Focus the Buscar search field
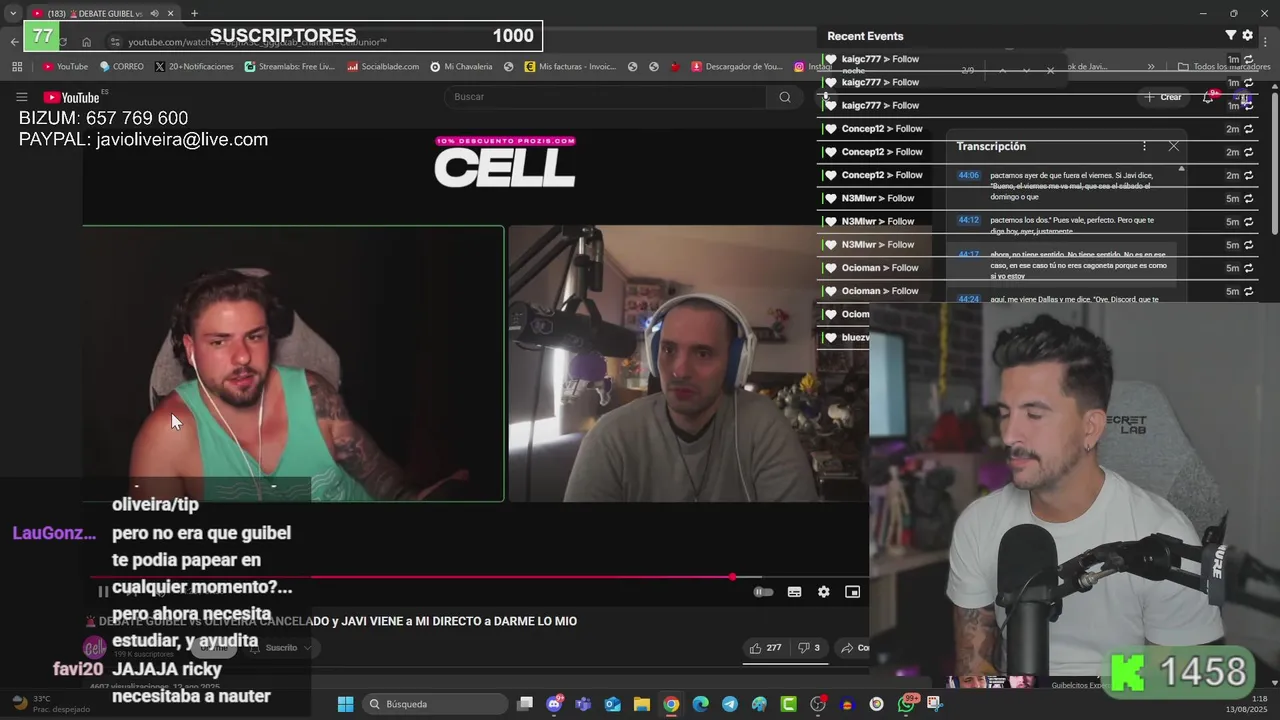 coord(605,97)
